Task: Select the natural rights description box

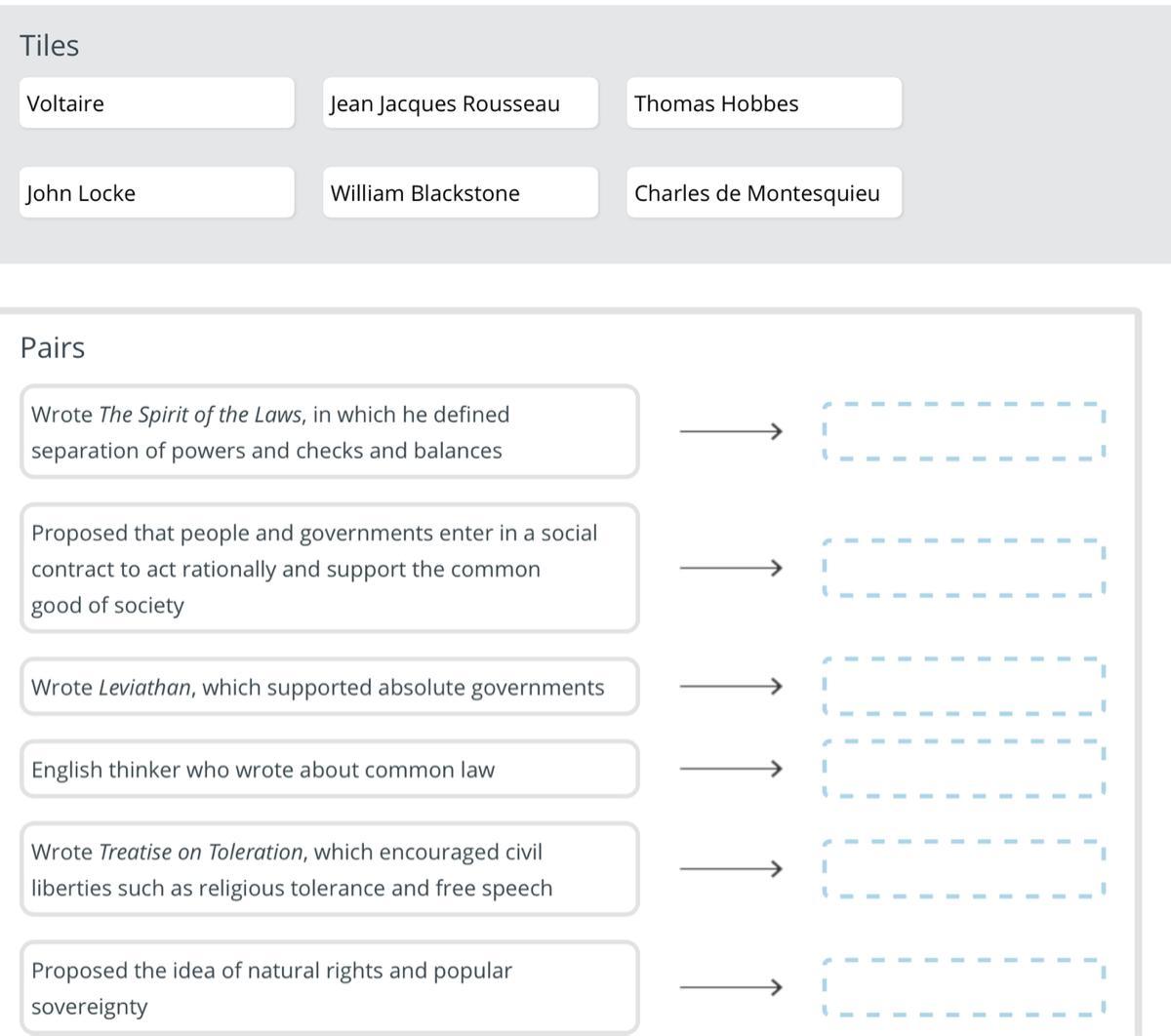Action: point(329,987)
